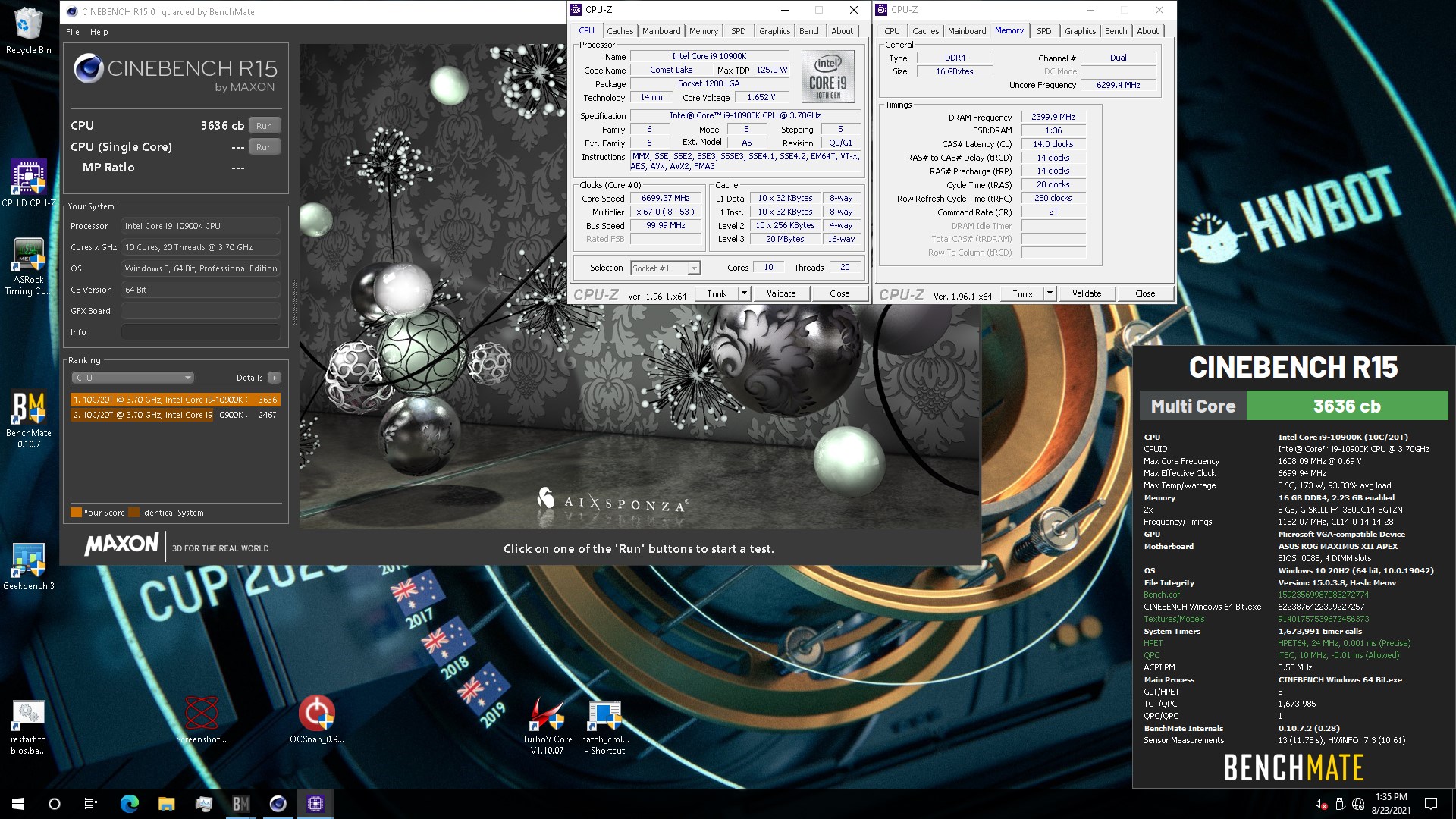Open the Recycle Bin desktop icon

28,30
